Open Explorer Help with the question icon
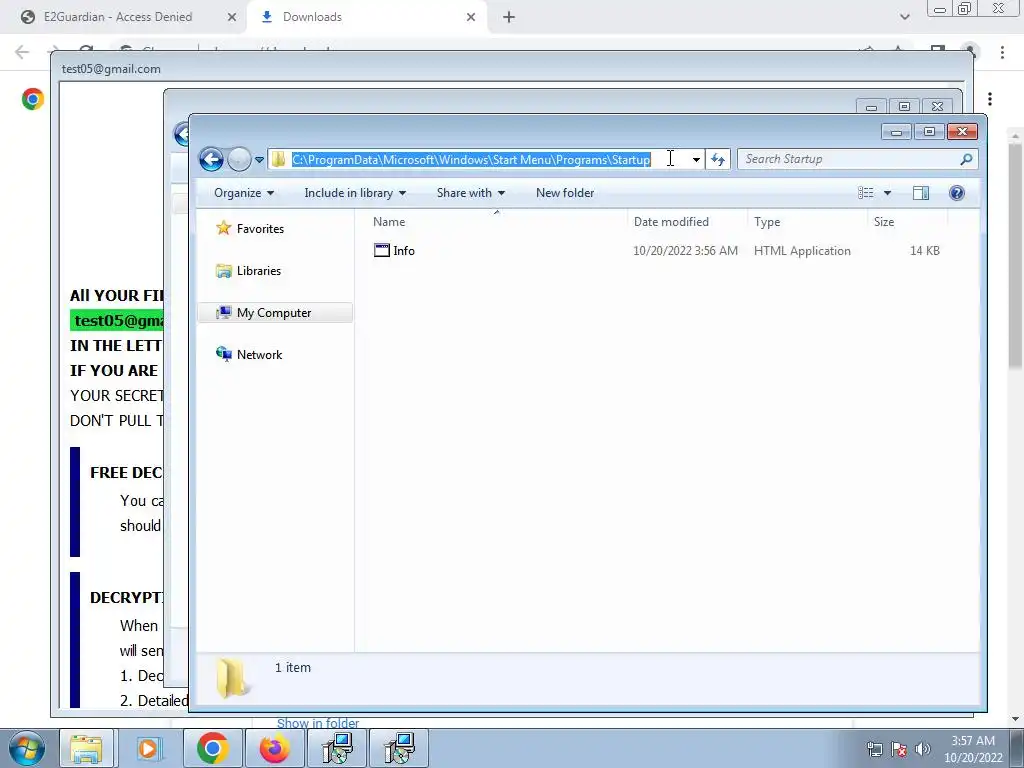1024x768 pixels. [957, 193]
